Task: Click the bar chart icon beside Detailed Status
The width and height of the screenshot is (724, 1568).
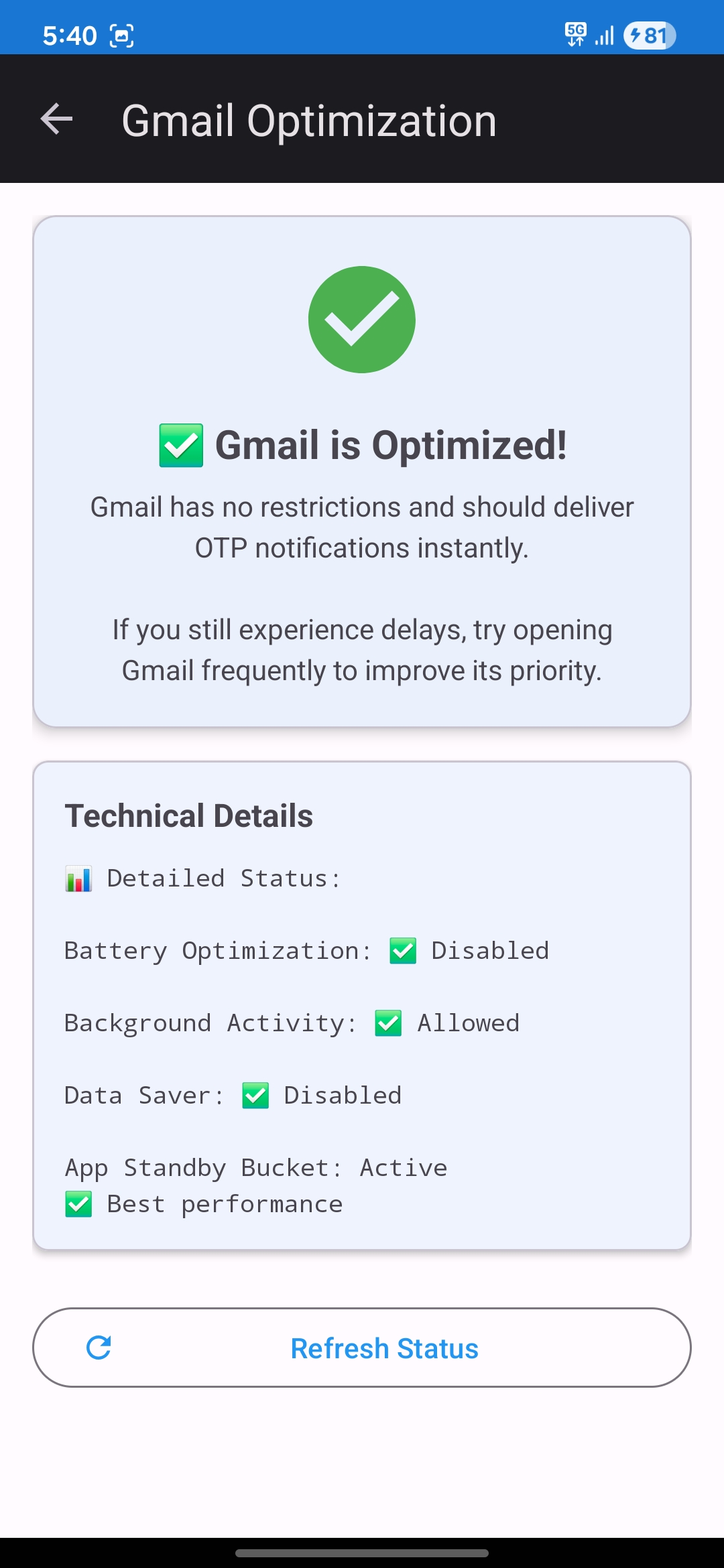Action: tap(78, 878)
